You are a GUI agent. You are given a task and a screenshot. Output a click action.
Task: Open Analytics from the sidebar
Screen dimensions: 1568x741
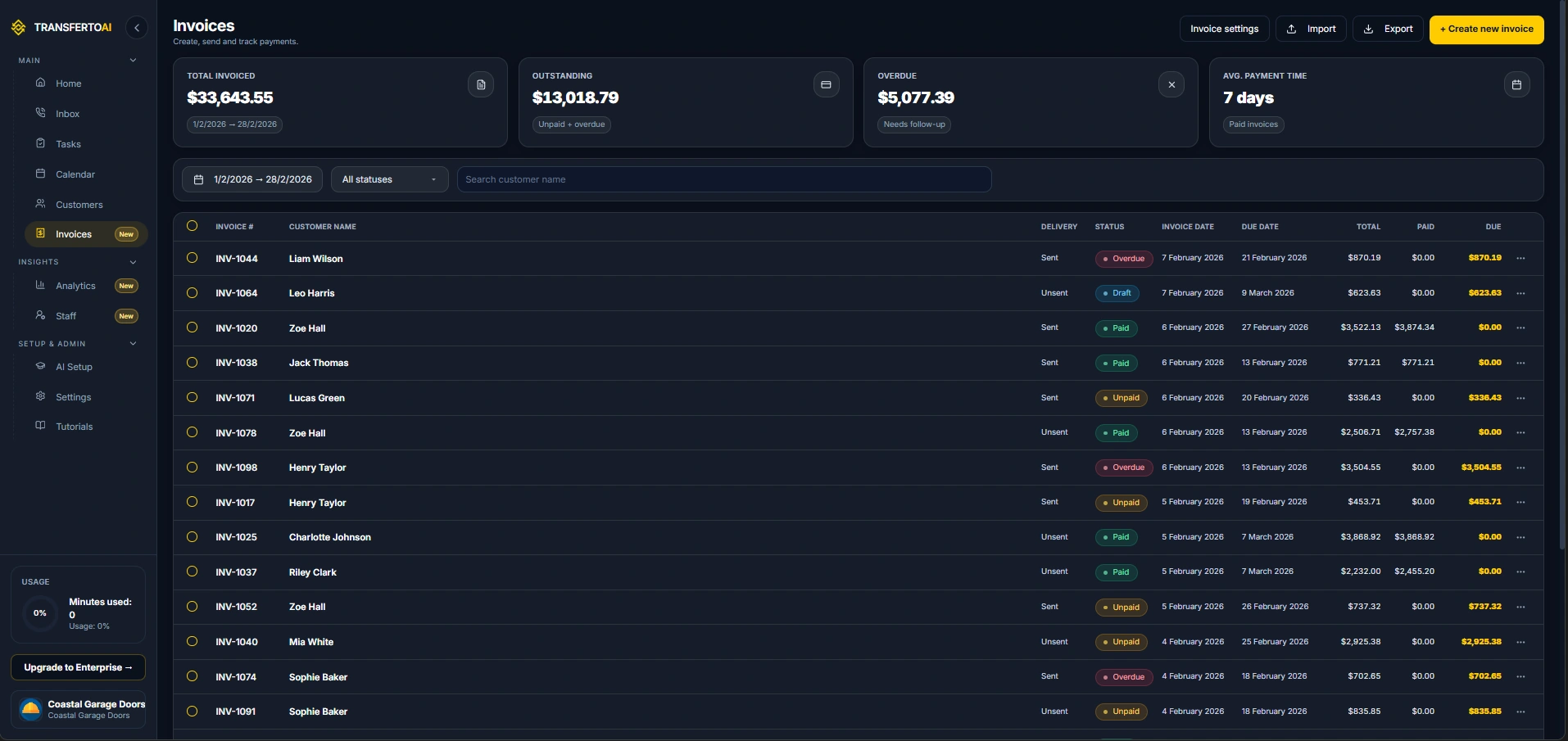75,286
